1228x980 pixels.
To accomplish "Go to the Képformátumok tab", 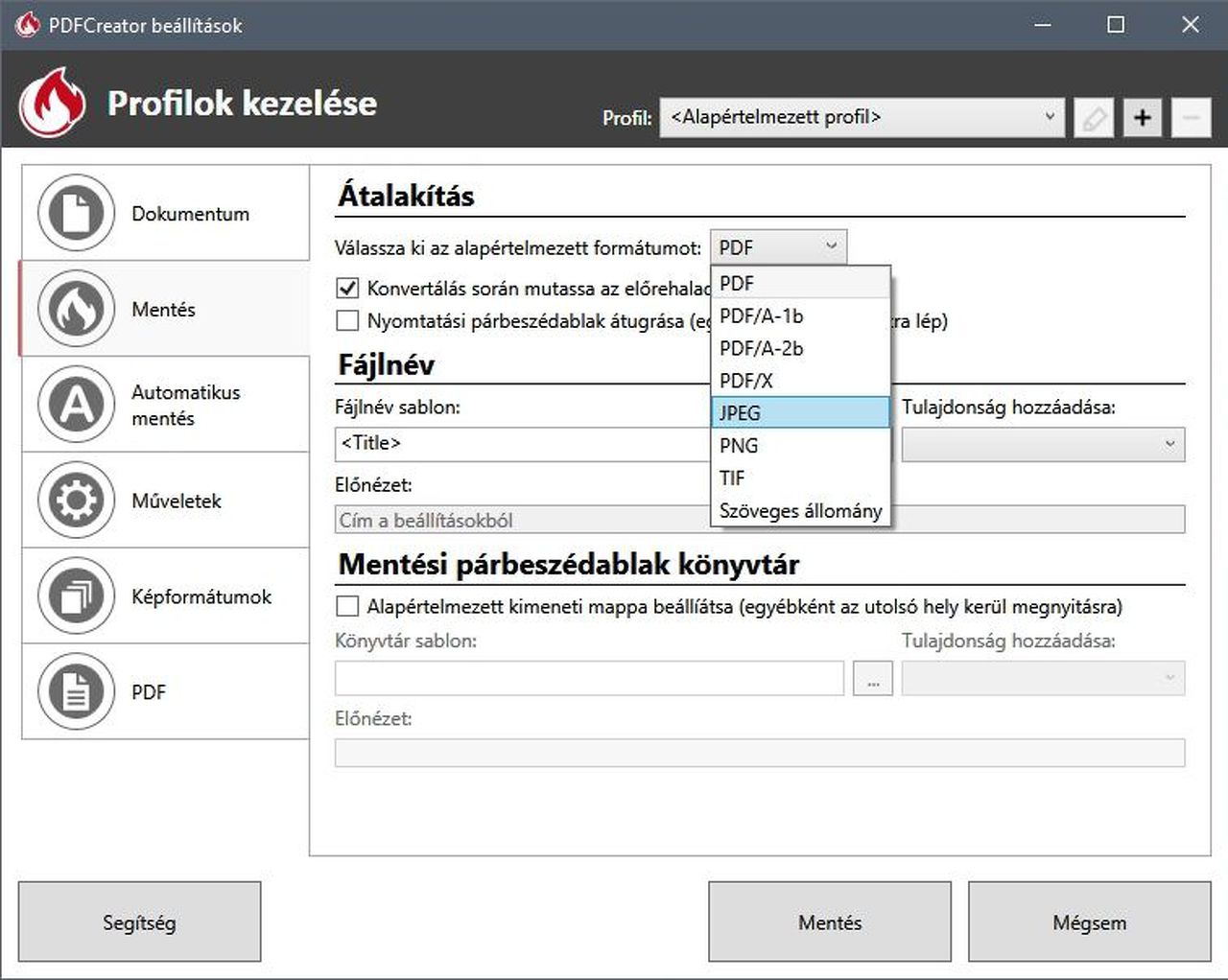I will tap(165, 596).
